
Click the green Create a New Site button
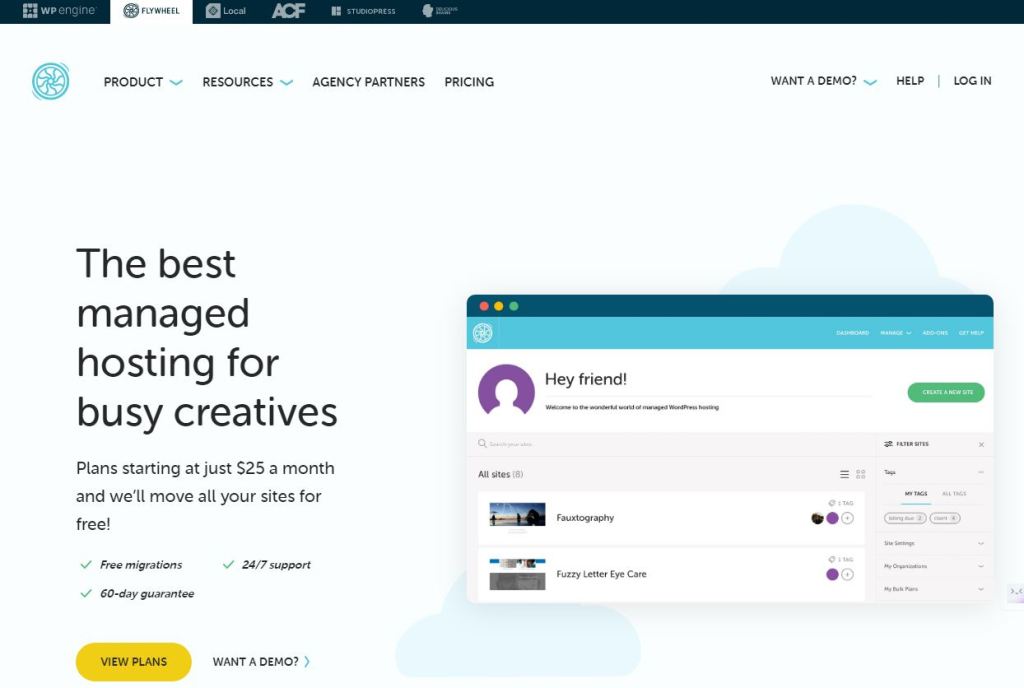click(946, 392)
